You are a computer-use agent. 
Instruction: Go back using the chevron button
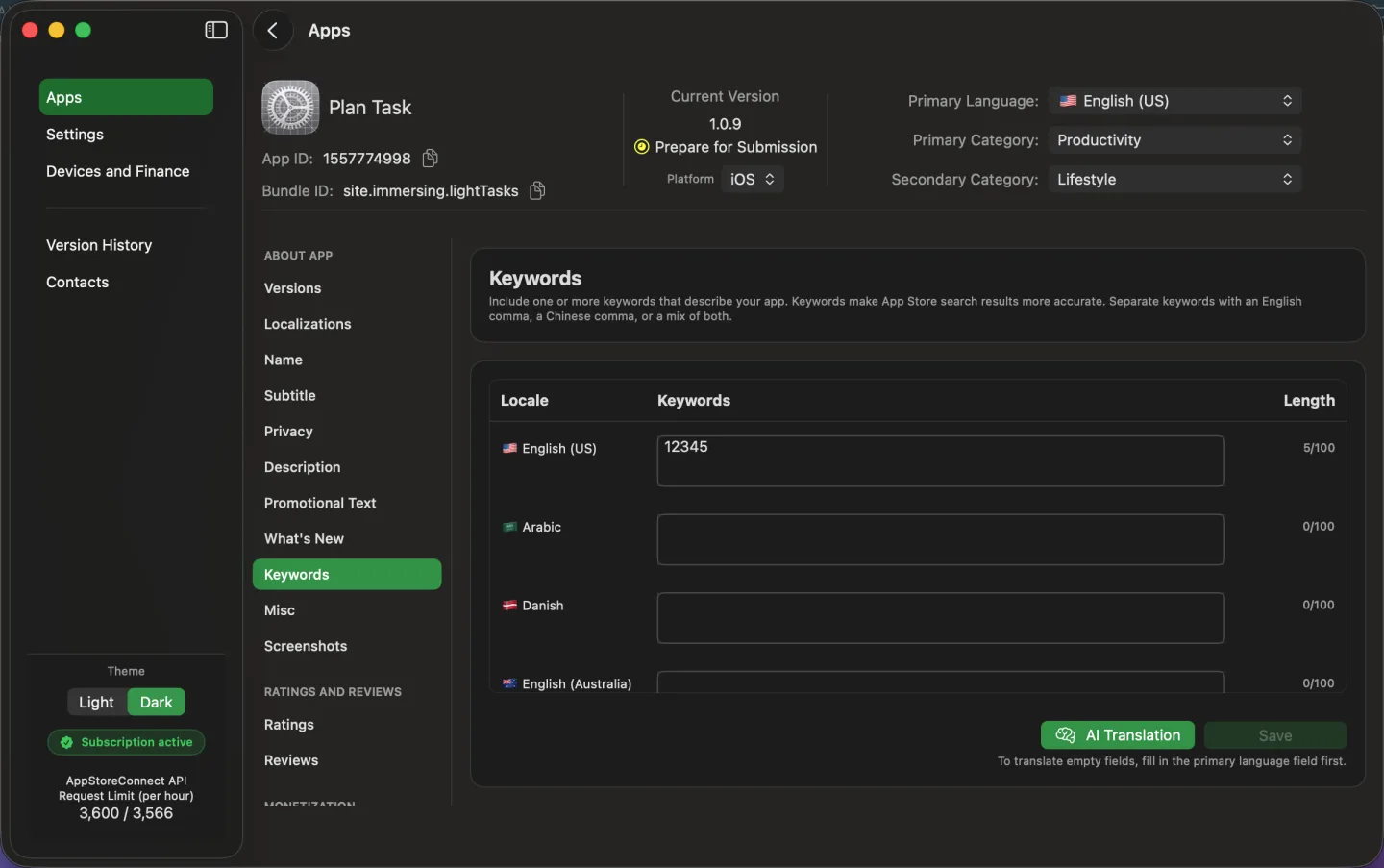273,31
